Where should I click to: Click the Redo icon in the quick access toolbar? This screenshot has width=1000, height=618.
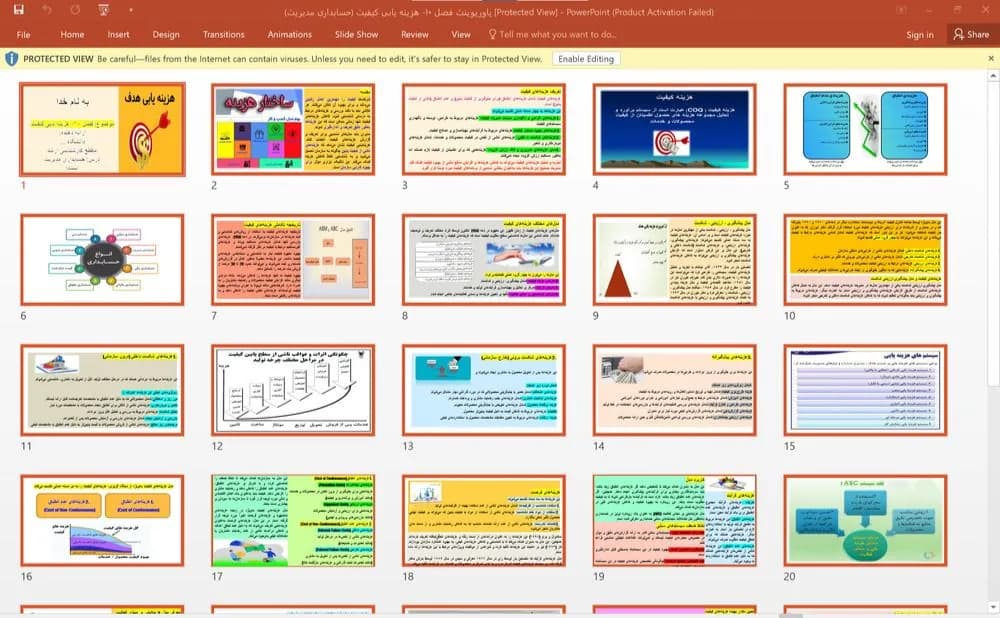[75, 10]
